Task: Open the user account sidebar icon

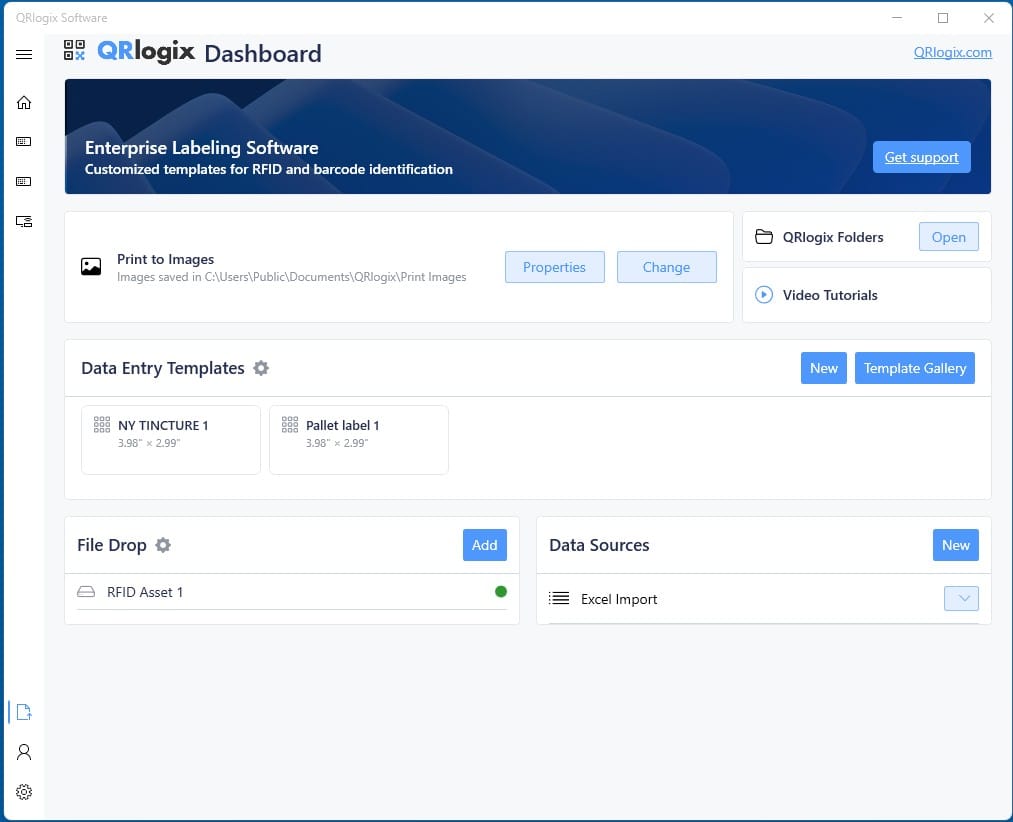Action: point(24,752)
